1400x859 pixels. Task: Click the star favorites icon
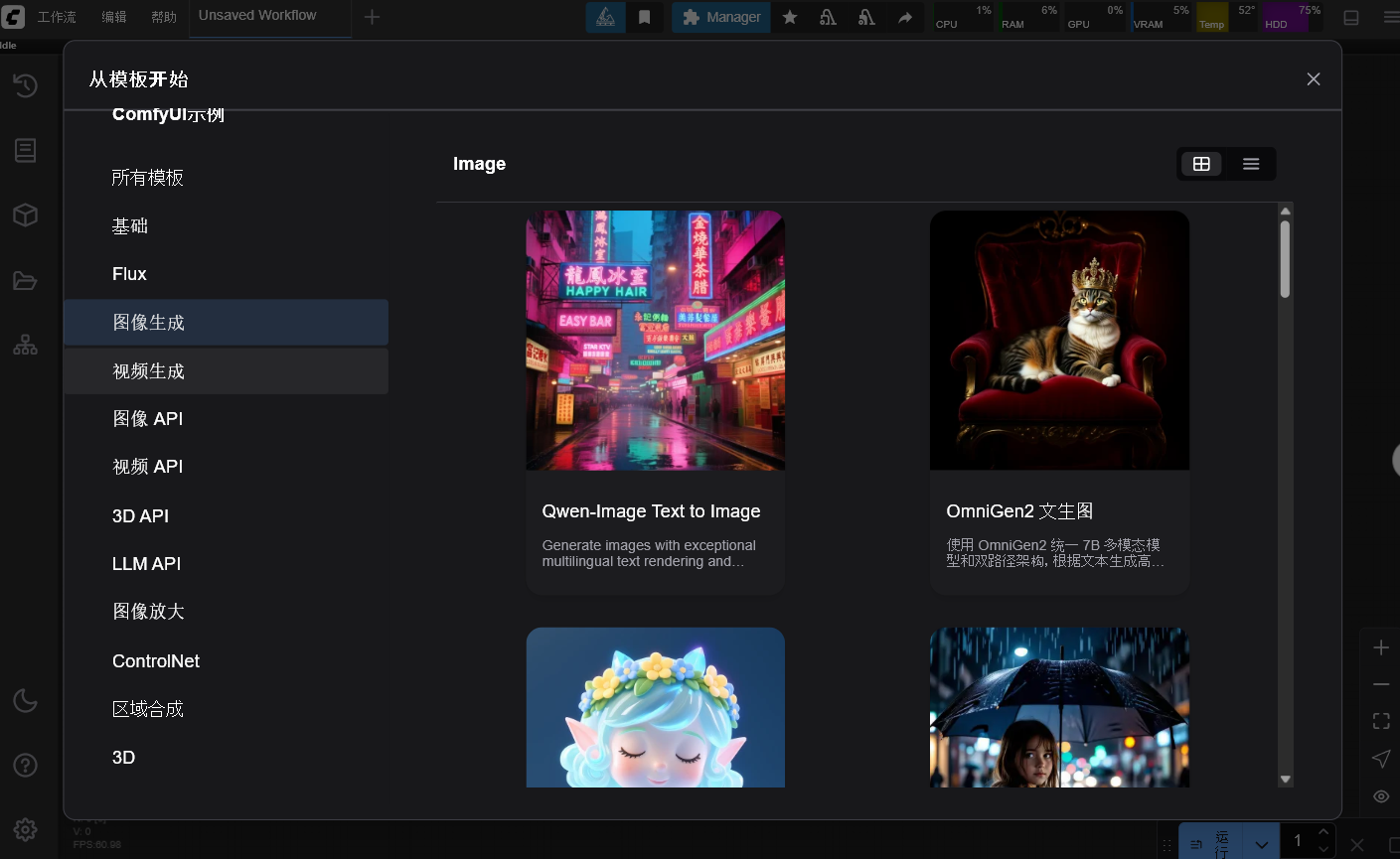(790, 17)
